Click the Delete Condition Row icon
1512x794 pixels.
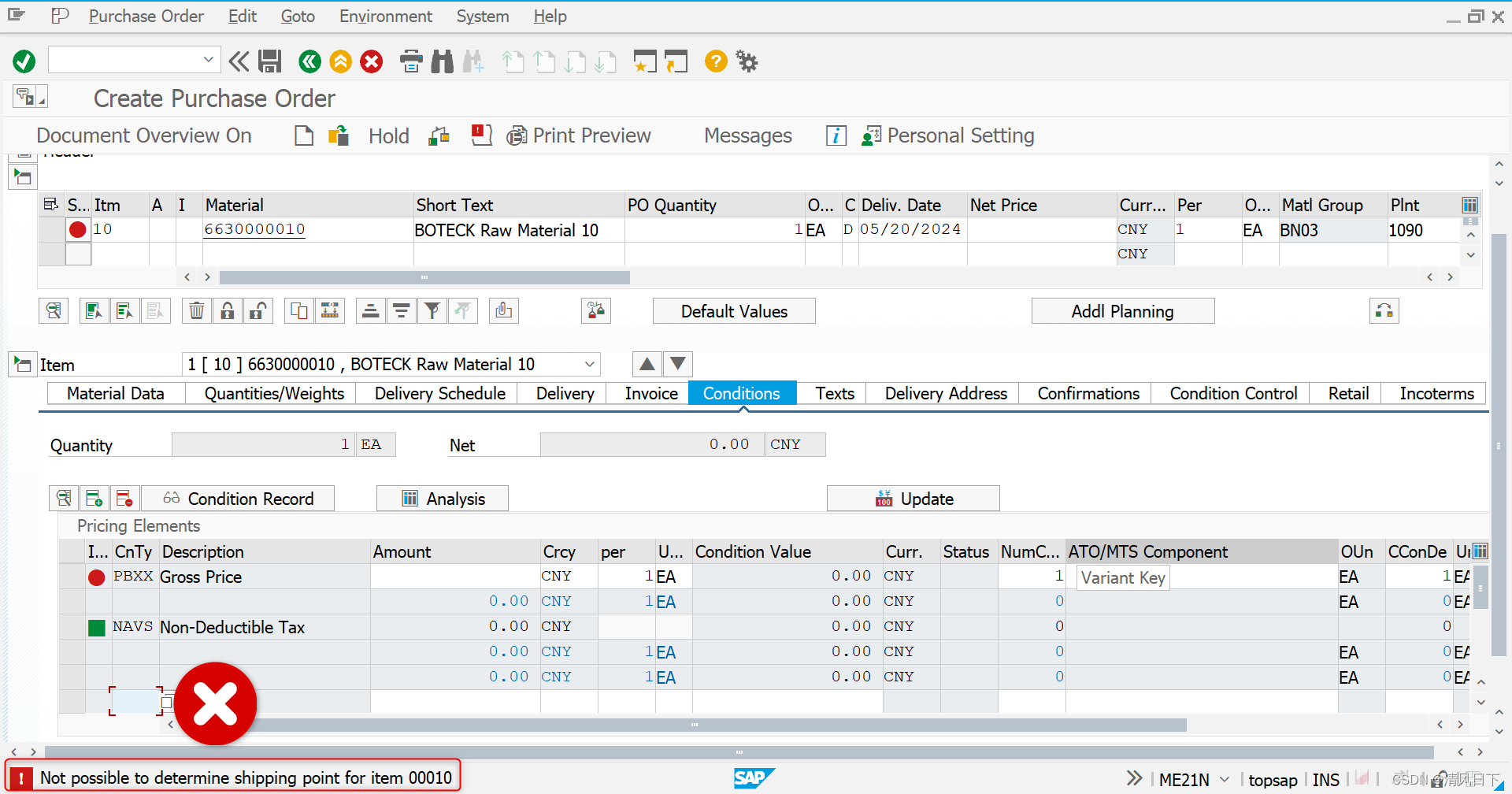click(124, 499)
